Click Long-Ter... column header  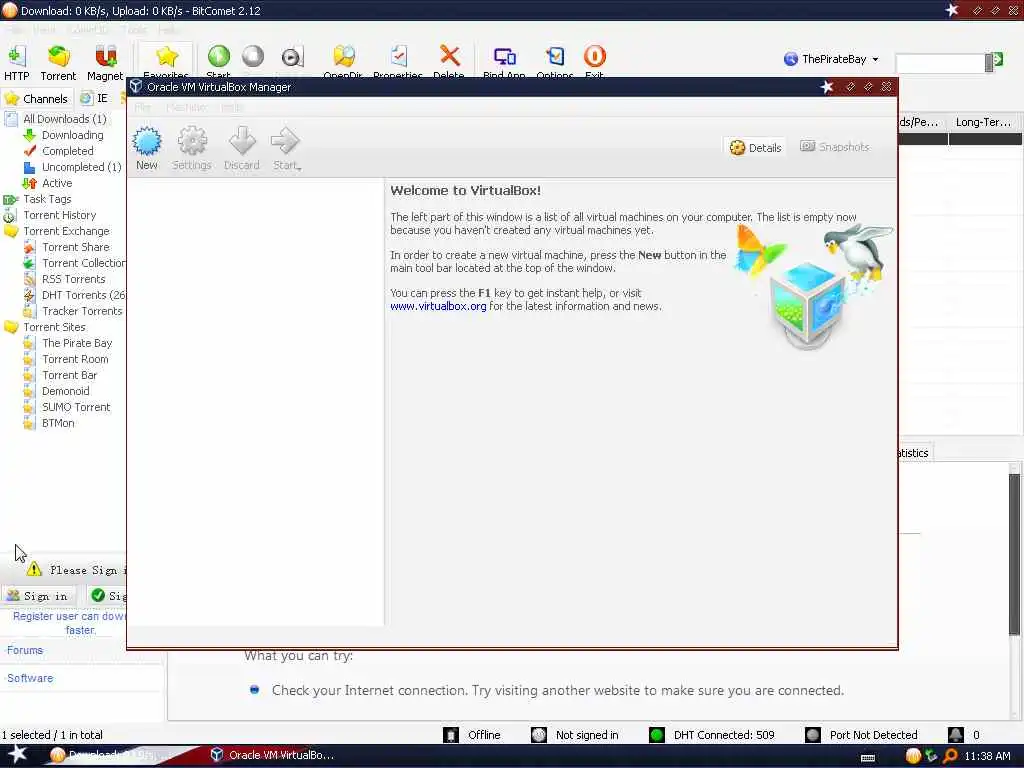(x=984, y=122)
